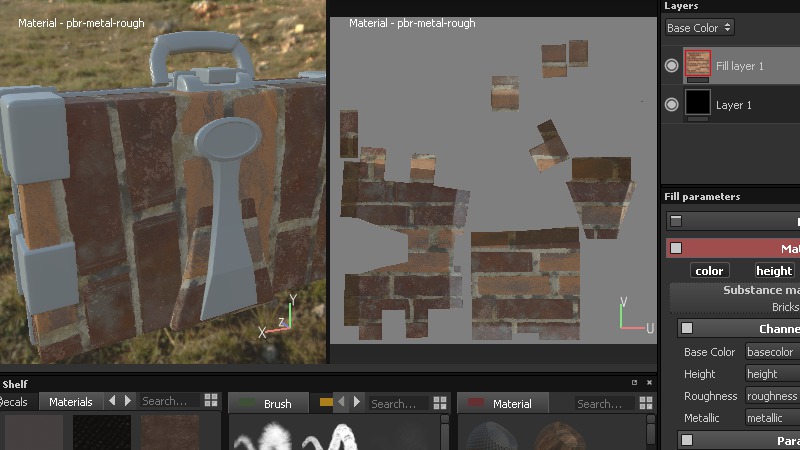Select the Material shelf tab with red marker

503,403
